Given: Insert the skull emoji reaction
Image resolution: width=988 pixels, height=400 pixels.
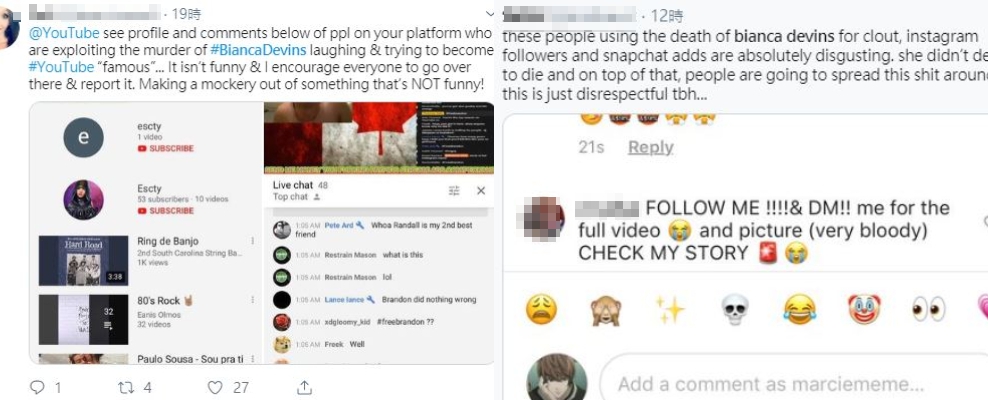Looking at the screenshot, I should (735, 309).
